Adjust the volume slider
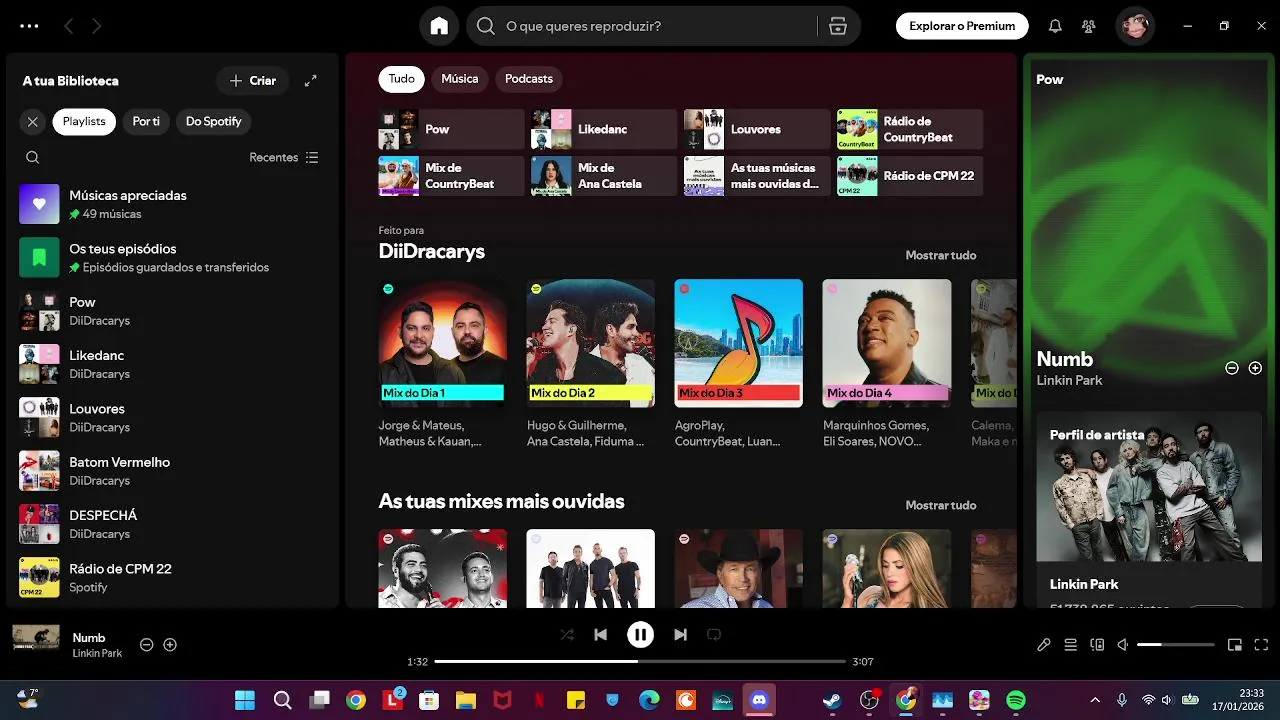The image size is (1280, 720). [1176, 645]
